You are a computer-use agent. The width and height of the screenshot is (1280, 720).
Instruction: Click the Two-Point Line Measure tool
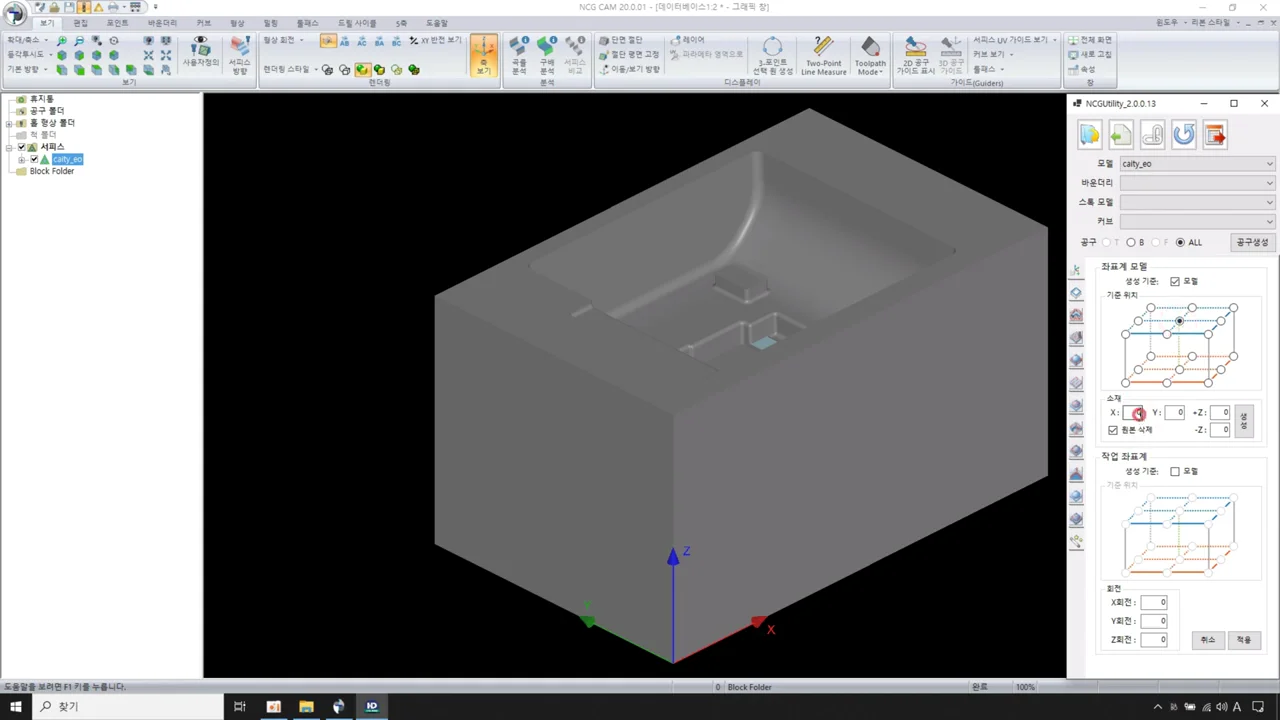[823, 56]
